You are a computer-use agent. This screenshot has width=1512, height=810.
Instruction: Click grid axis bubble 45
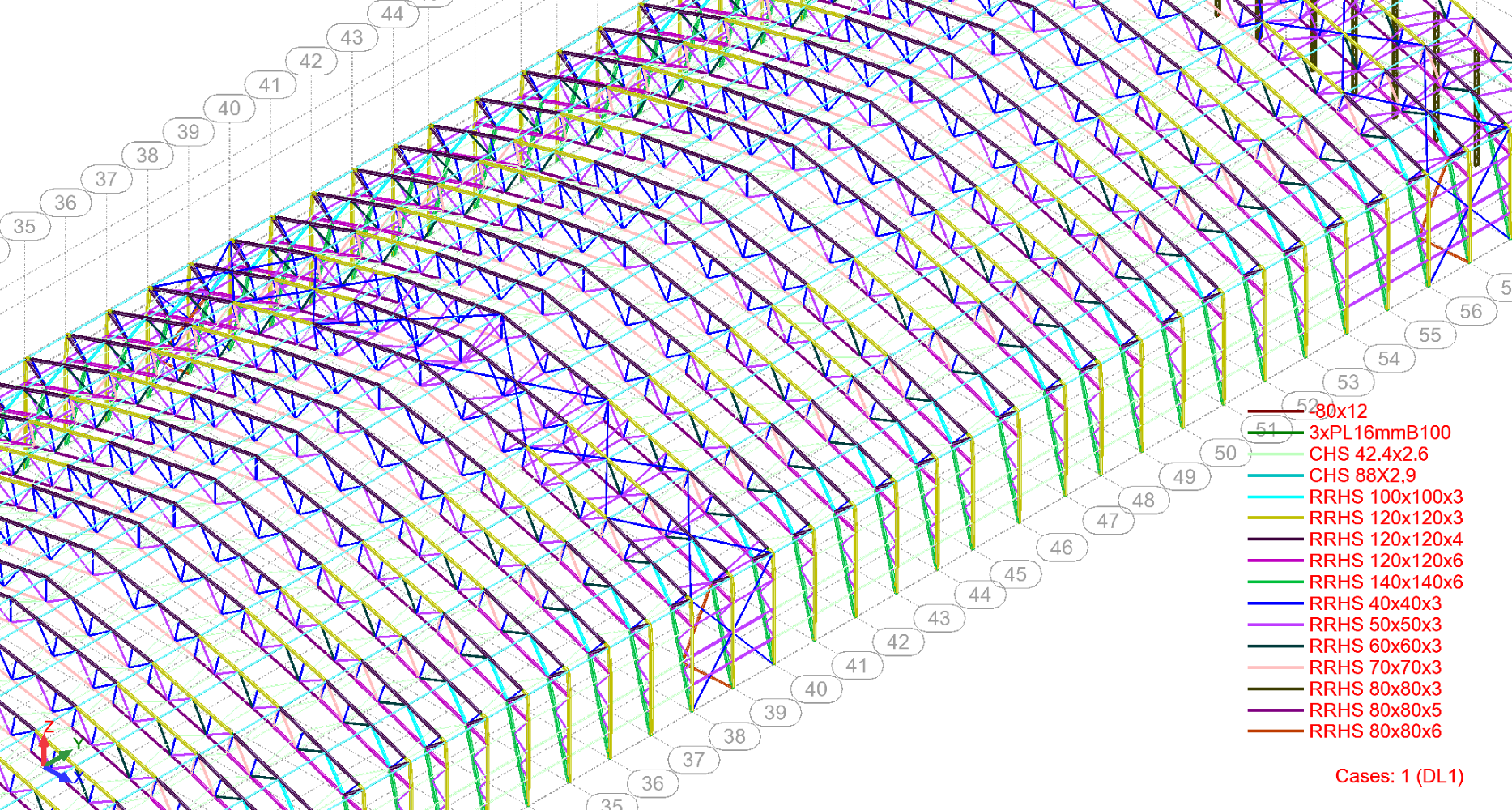[x=1016, y=574]
